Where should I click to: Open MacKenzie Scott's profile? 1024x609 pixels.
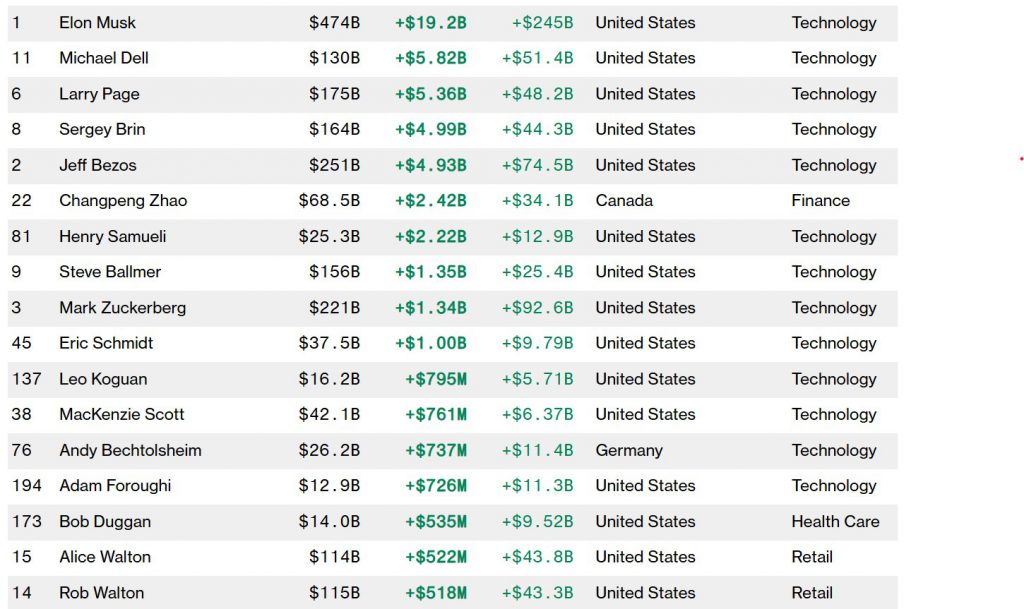(121, 414)
